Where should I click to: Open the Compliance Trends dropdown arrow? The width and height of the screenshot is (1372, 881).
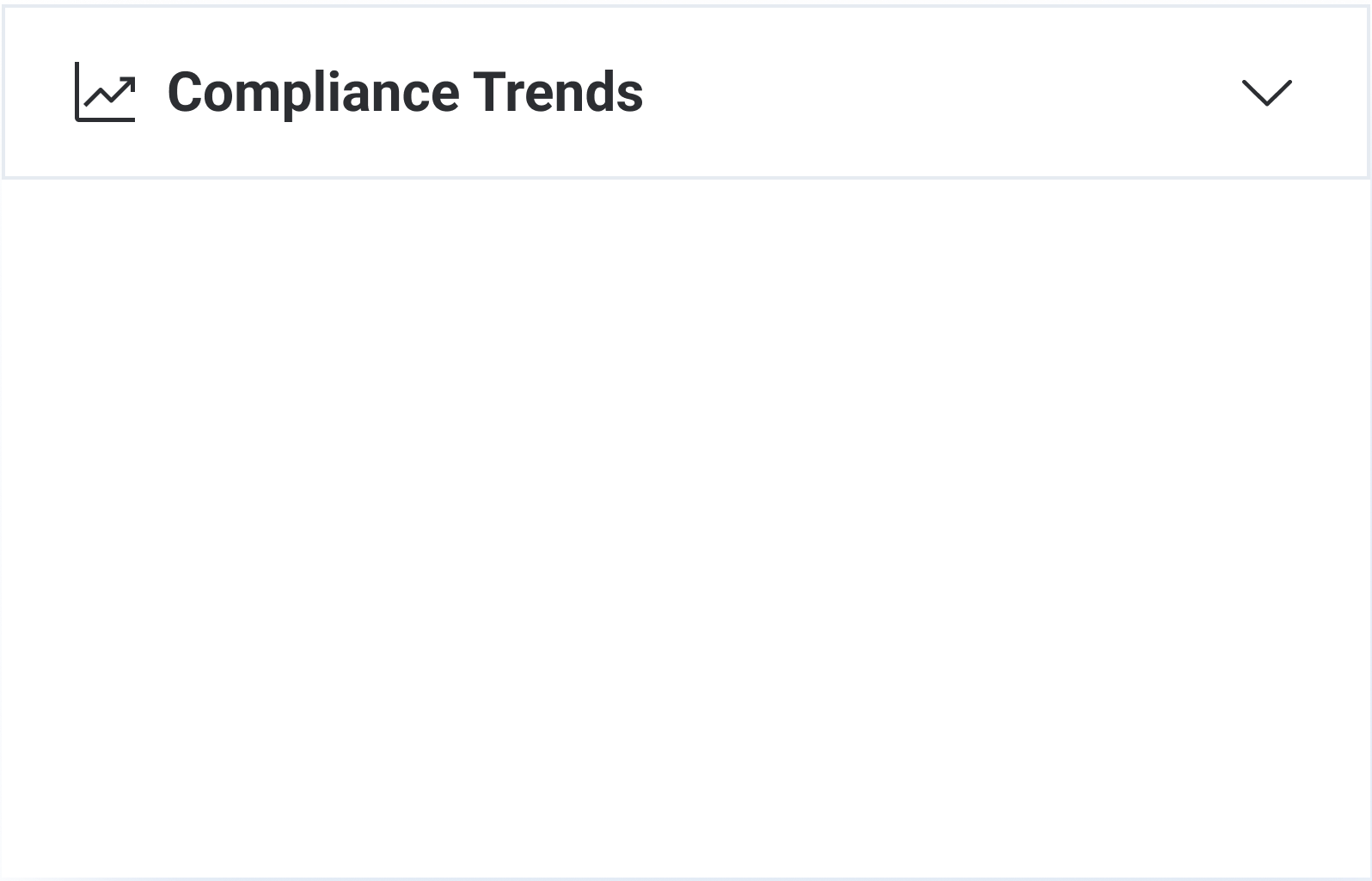(1267, 93)
